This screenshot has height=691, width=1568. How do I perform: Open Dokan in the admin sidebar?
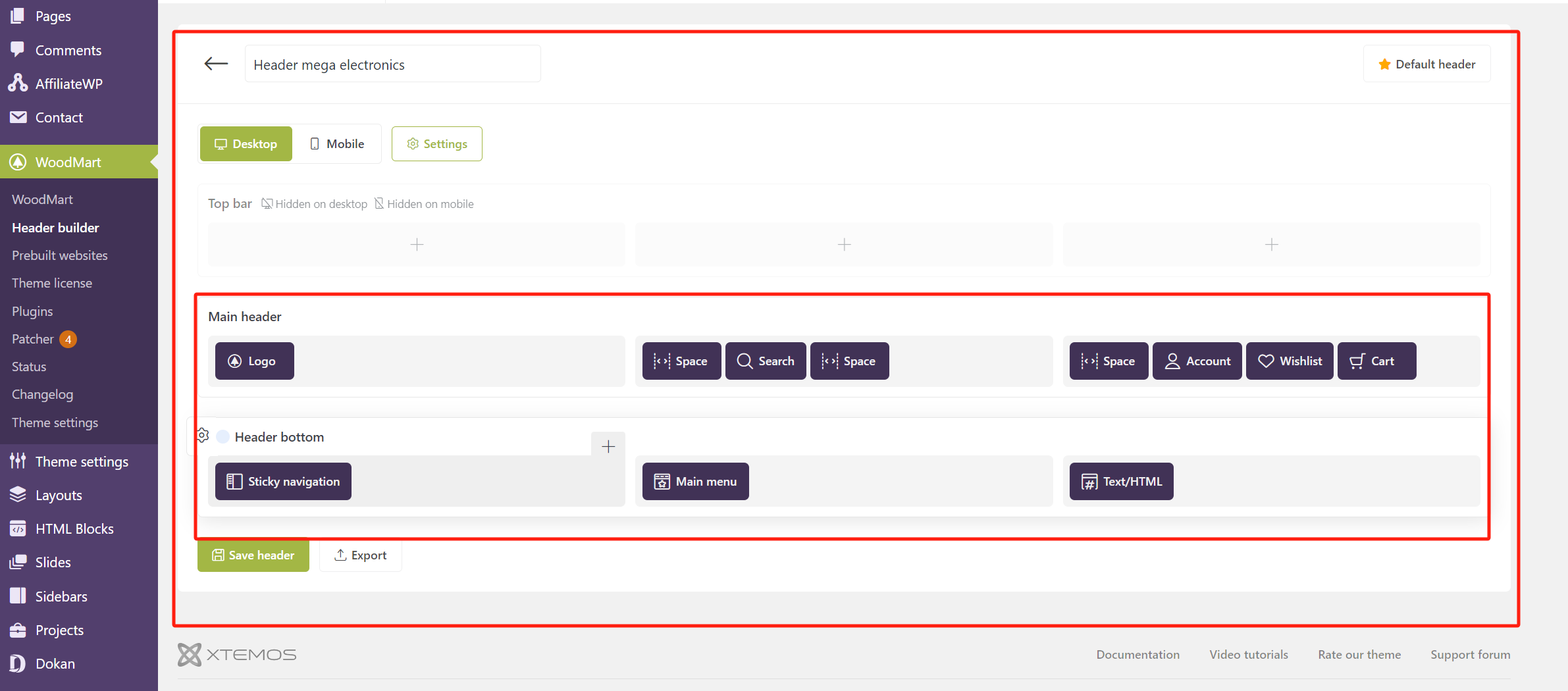(x=79, y=663)
